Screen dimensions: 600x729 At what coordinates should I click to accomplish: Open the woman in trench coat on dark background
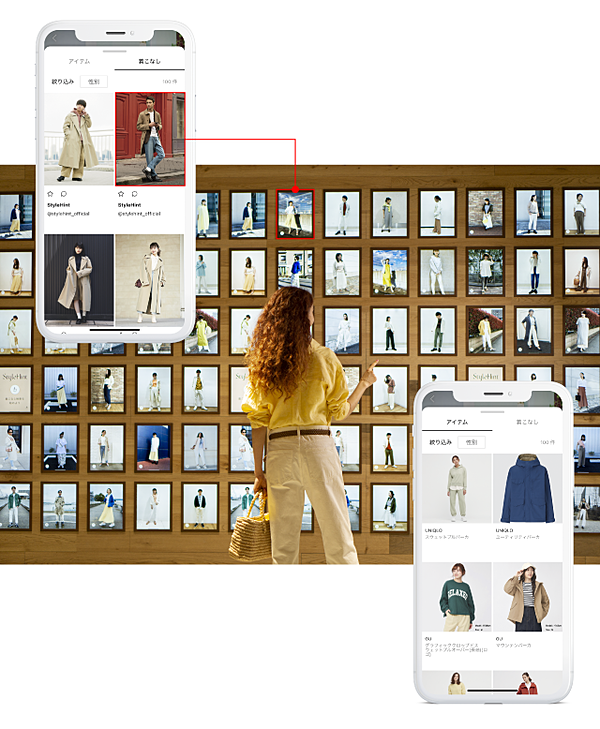[x=79, y=279]
